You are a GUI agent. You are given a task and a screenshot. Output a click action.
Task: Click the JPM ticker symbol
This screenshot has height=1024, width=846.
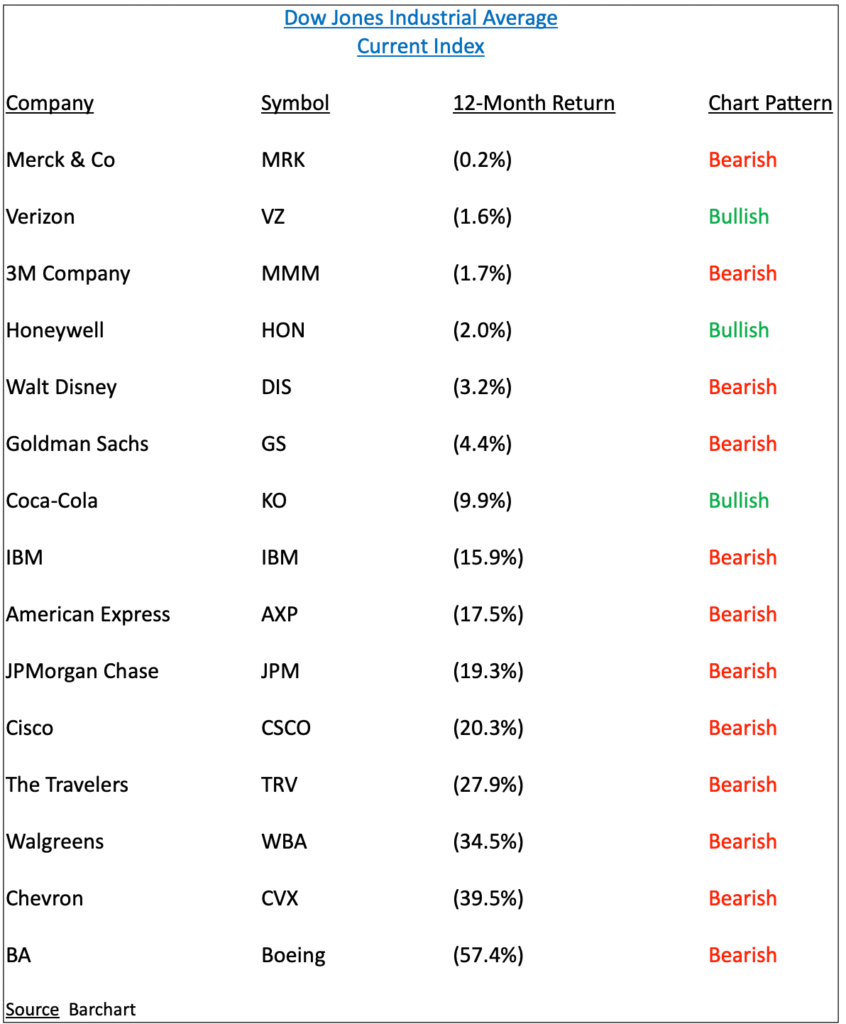280,671
